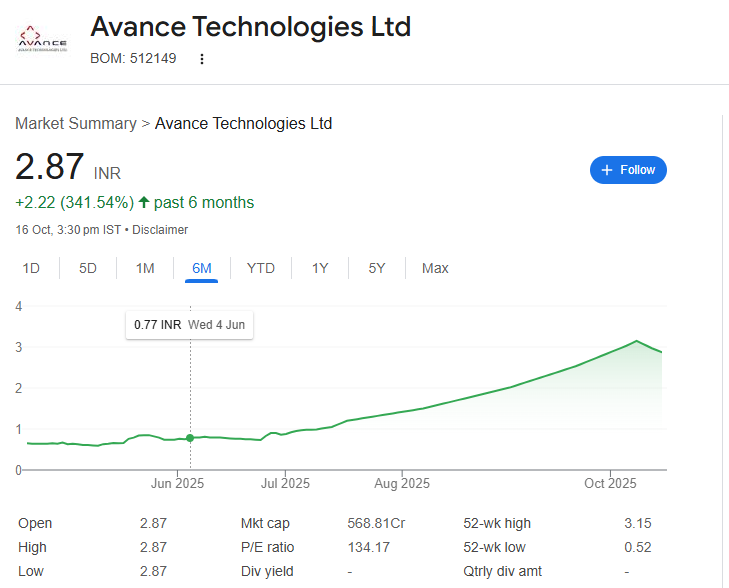
Task: Select the 6M range tab
Action: pyautogui.click(x=202, y=268)
